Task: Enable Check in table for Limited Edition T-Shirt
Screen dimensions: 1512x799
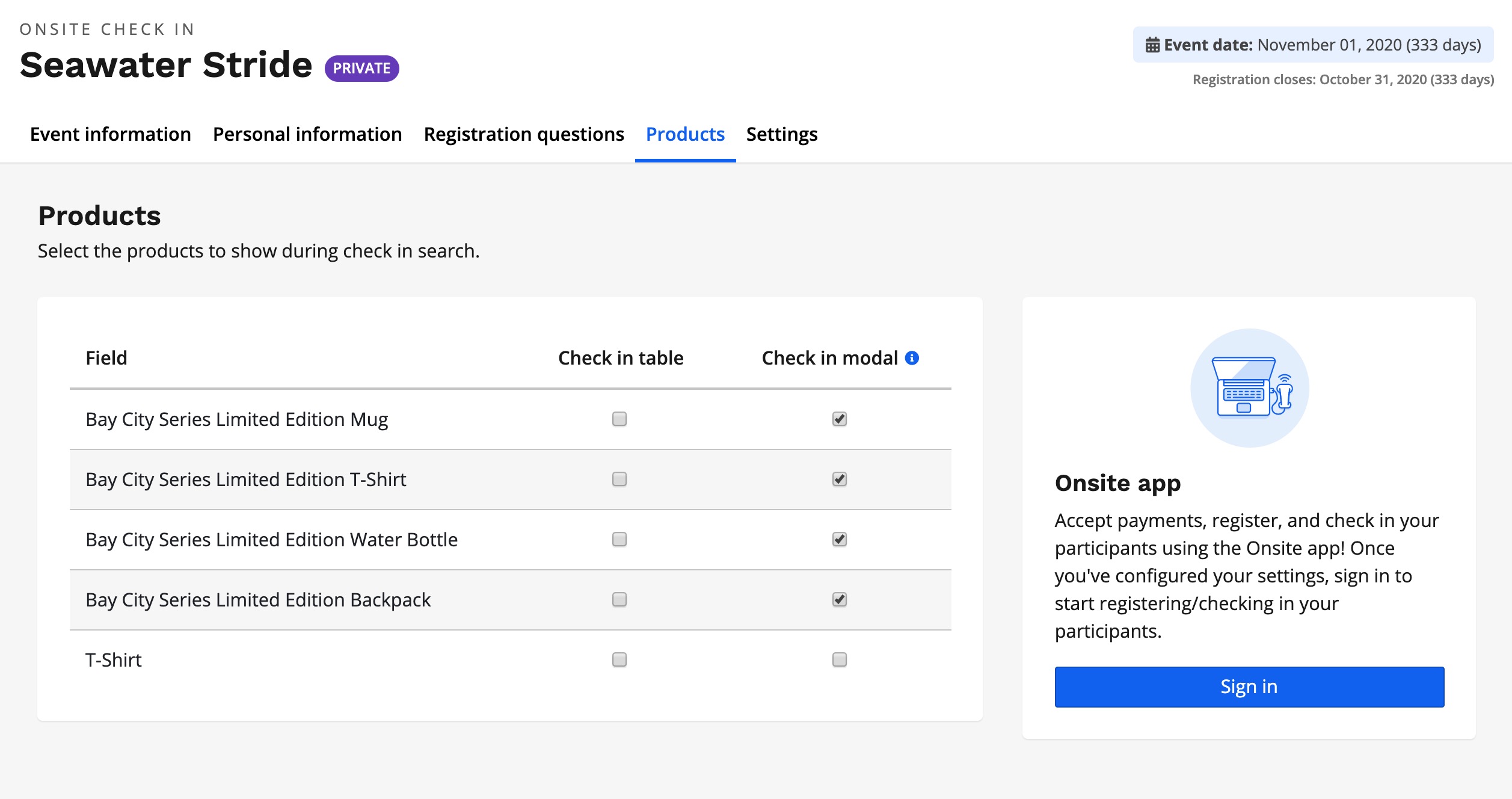Action: 619,479
